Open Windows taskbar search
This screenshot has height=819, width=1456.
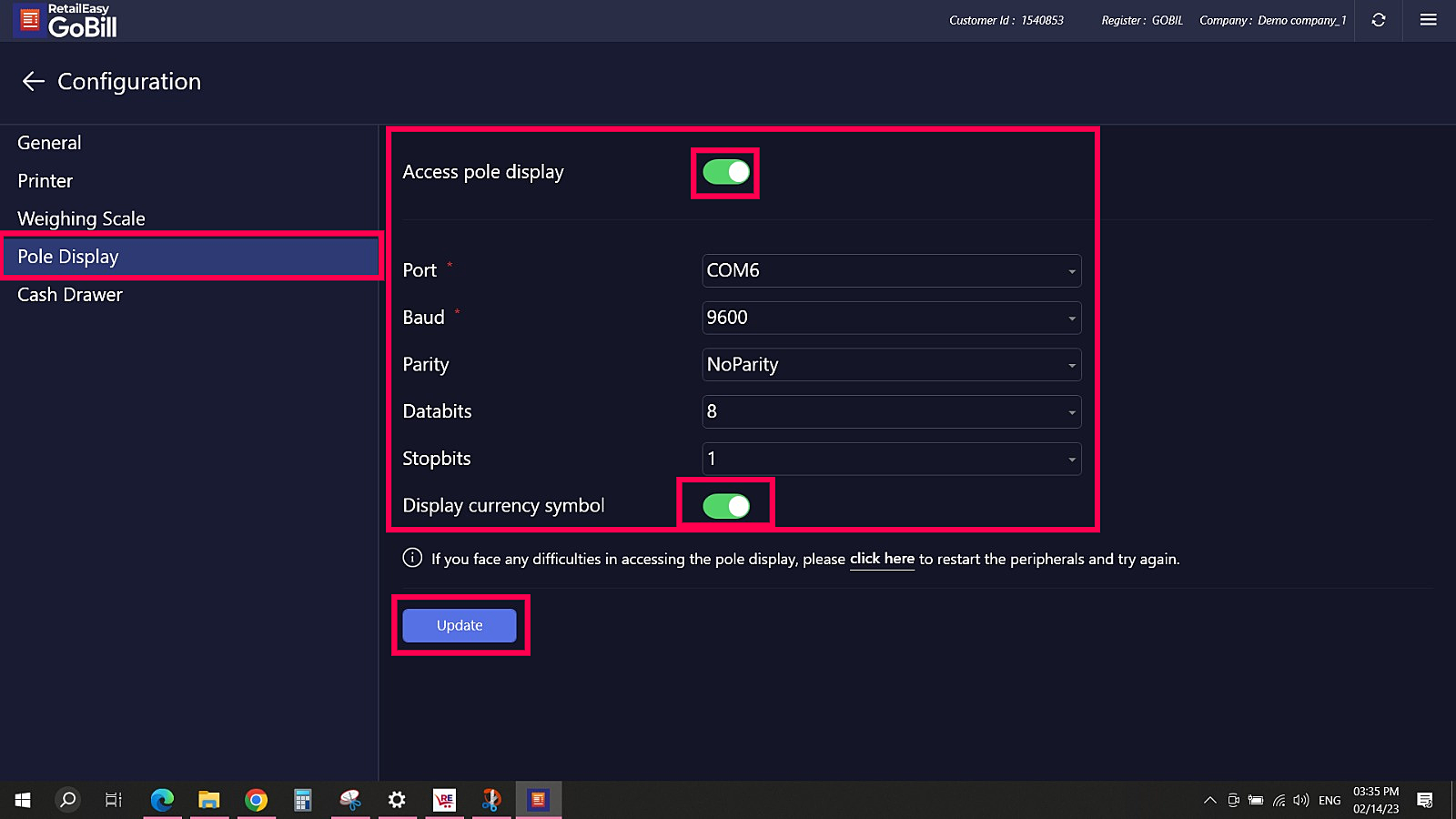point(67,800)
